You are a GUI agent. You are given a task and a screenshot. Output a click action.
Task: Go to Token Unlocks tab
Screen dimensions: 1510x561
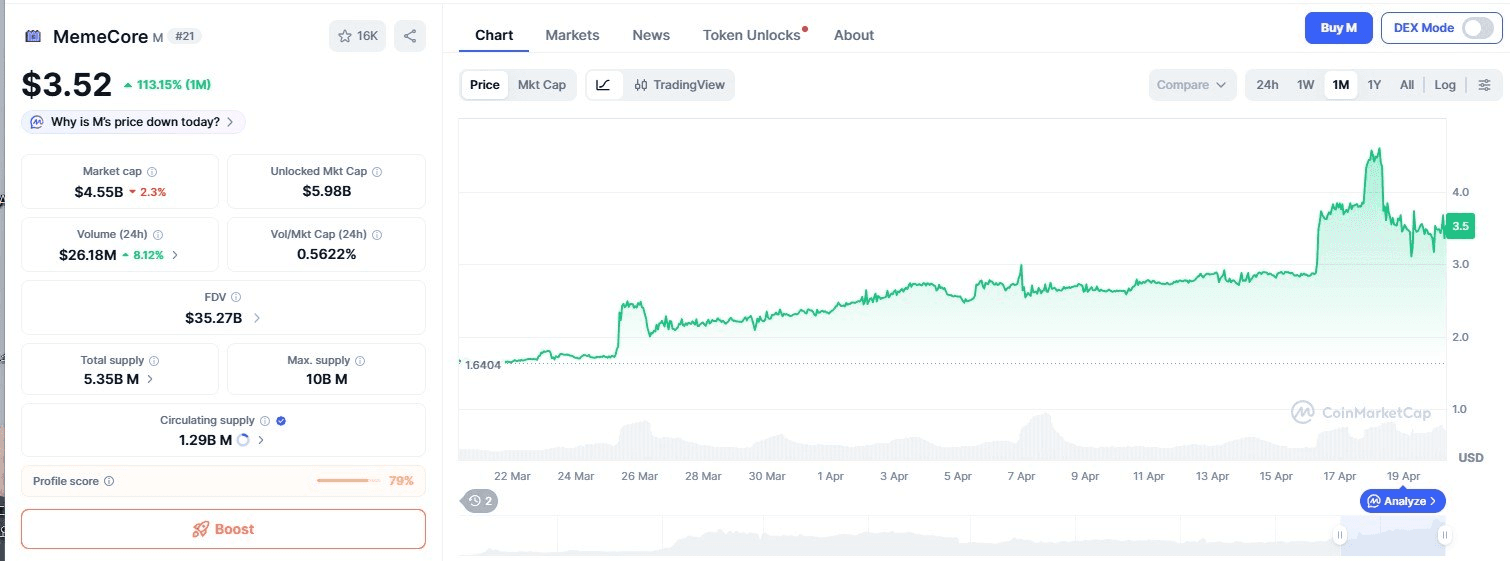pos(751,35)
